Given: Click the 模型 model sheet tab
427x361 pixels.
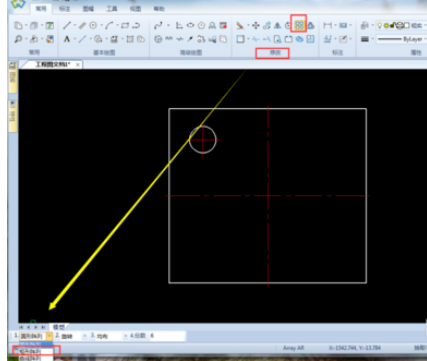Looking at the screenshot, I should (x=59, y=327).
